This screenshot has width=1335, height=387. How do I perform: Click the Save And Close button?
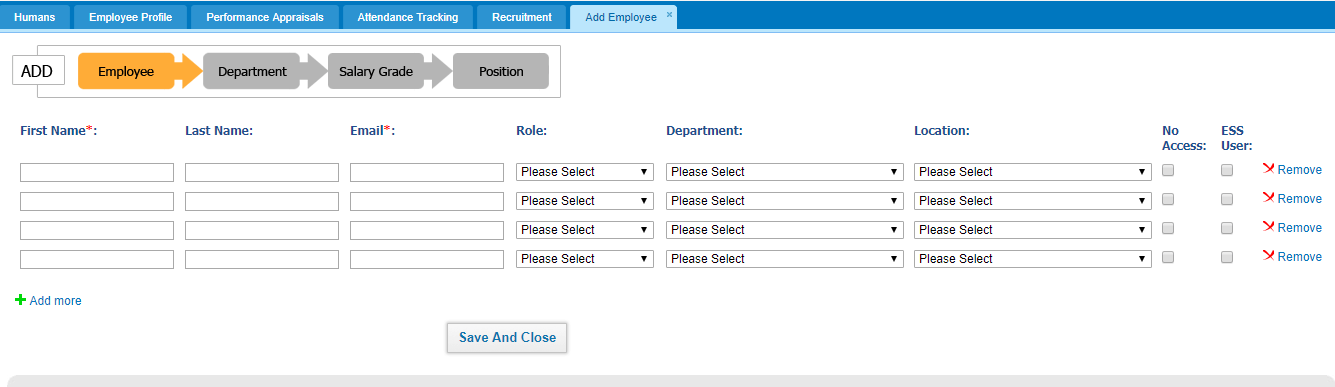(x=507, y=338)
